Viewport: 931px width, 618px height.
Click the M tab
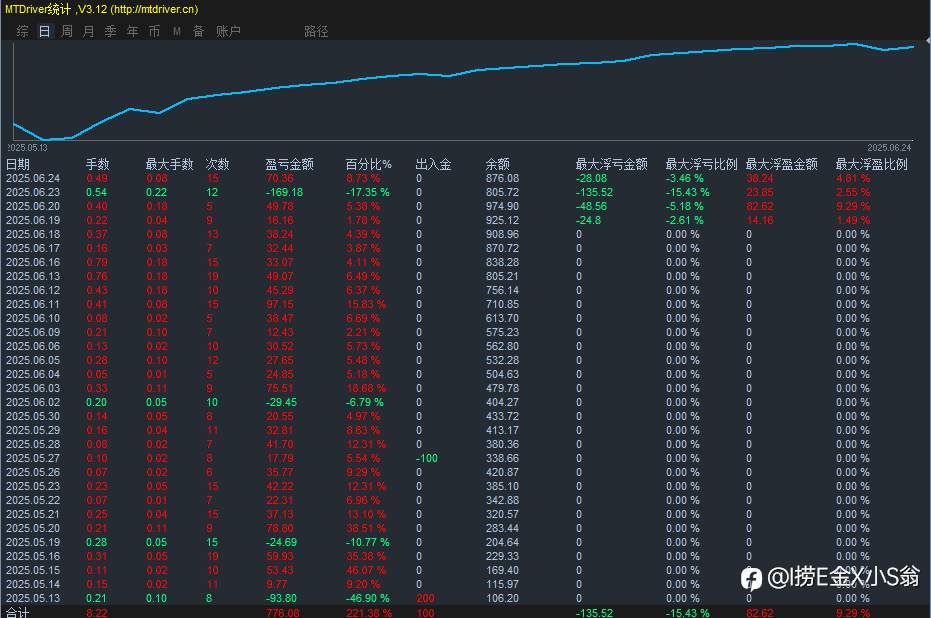tap(177, 31)
